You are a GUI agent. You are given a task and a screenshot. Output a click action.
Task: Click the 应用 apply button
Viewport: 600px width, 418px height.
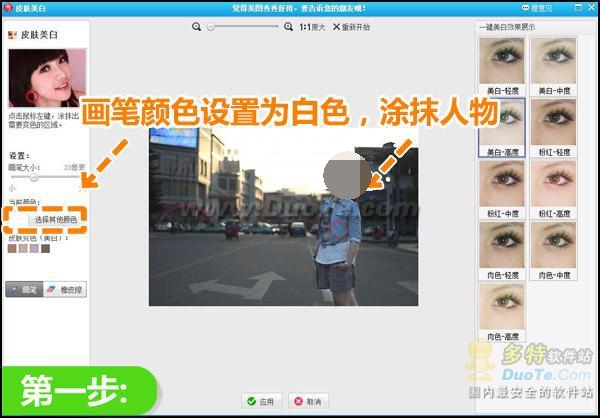point(262,401)
